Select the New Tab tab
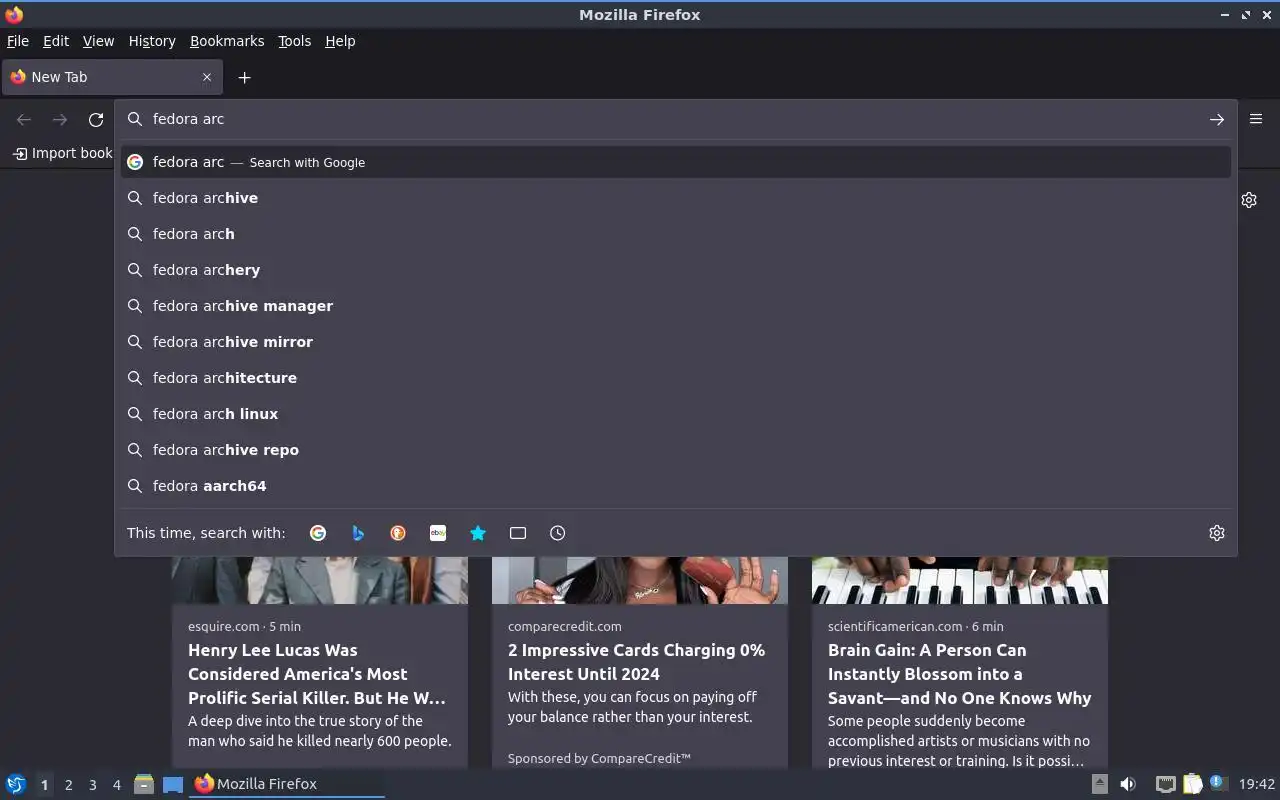This screenshot has width=1280, height=800. tap(112, 77)
